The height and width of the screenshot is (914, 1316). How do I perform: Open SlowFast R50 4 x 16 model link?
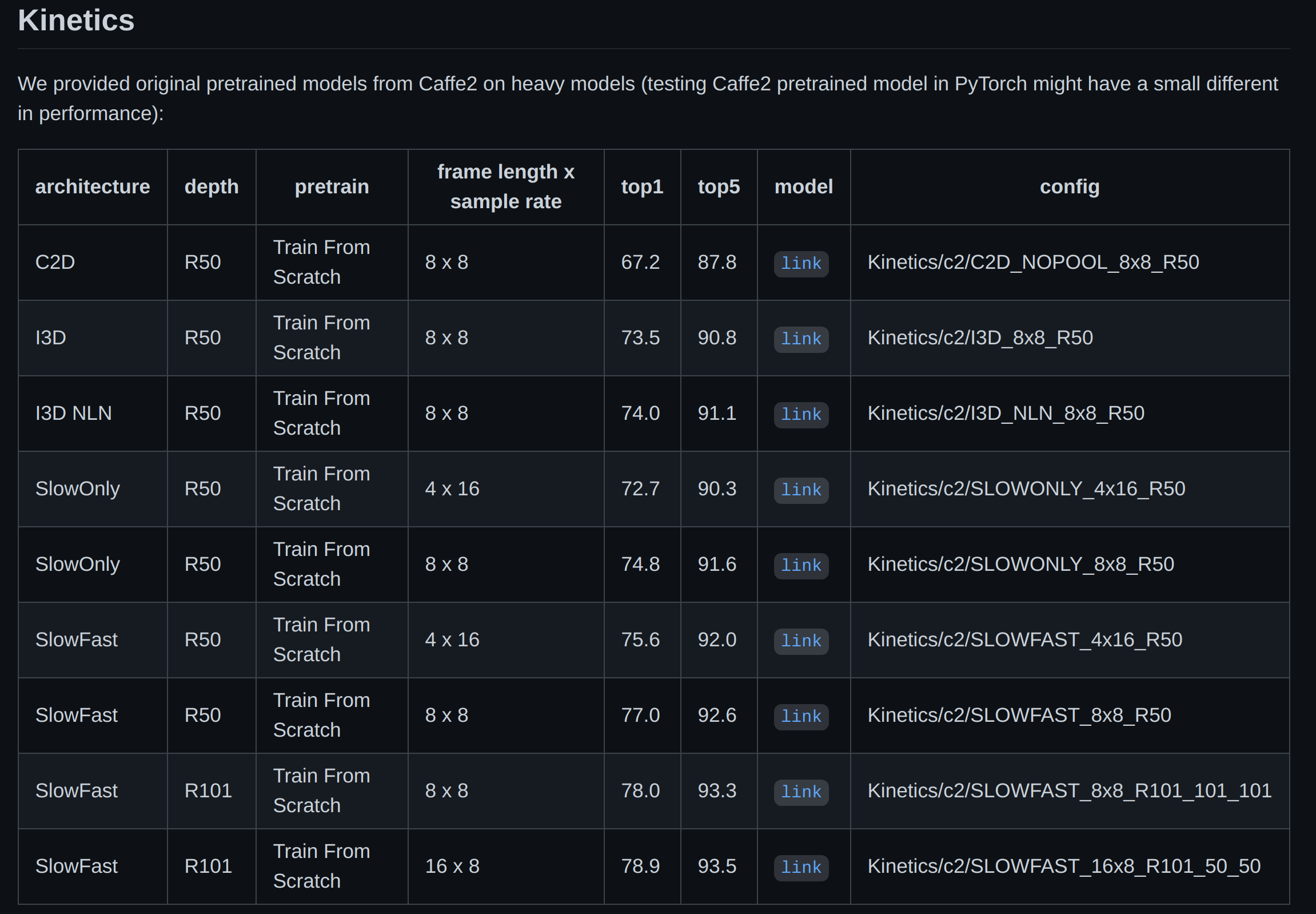point(800,641)
